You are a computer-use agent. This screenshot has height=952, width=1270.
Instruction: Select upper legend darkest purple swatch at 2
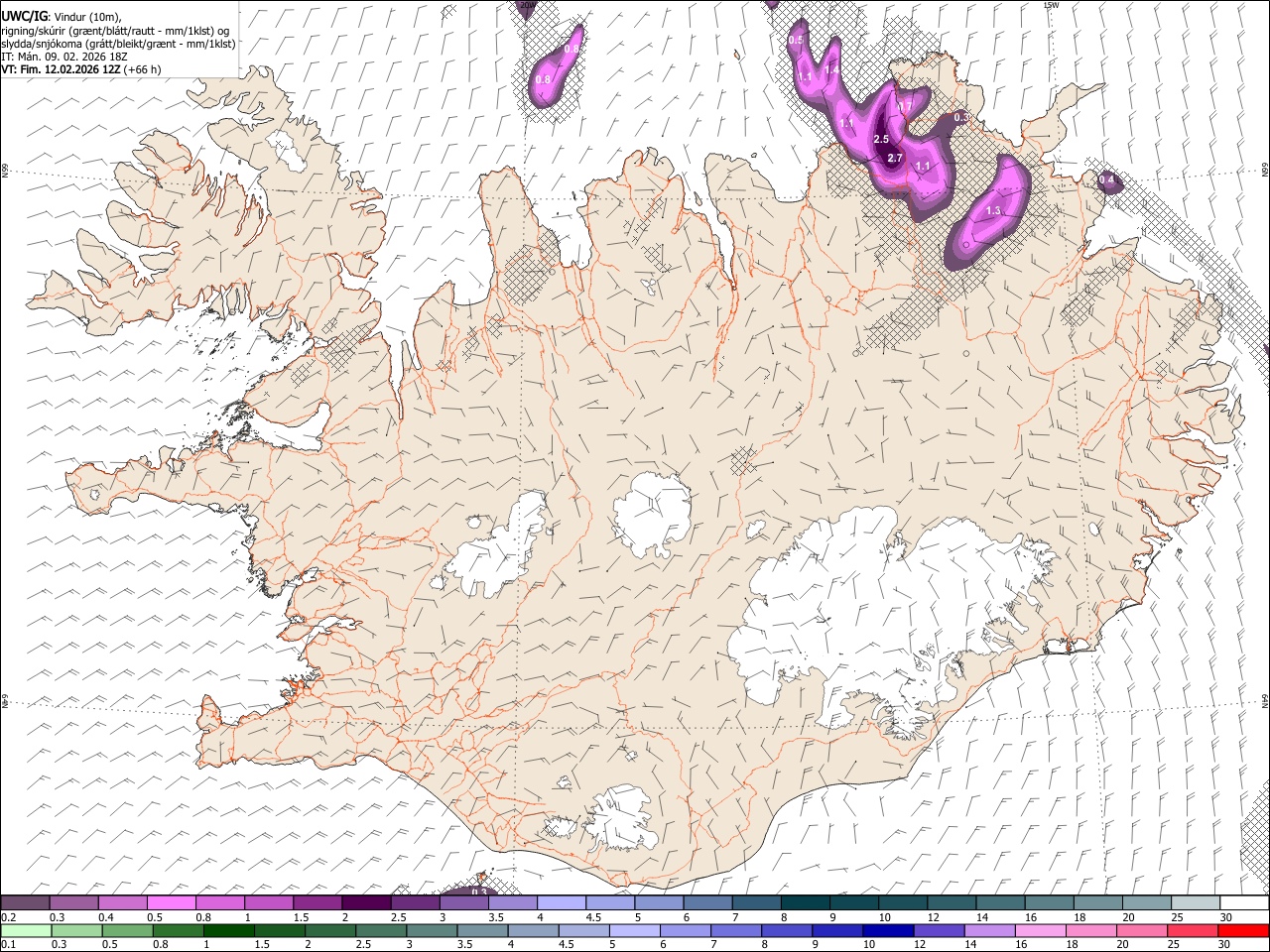(366, 902)
